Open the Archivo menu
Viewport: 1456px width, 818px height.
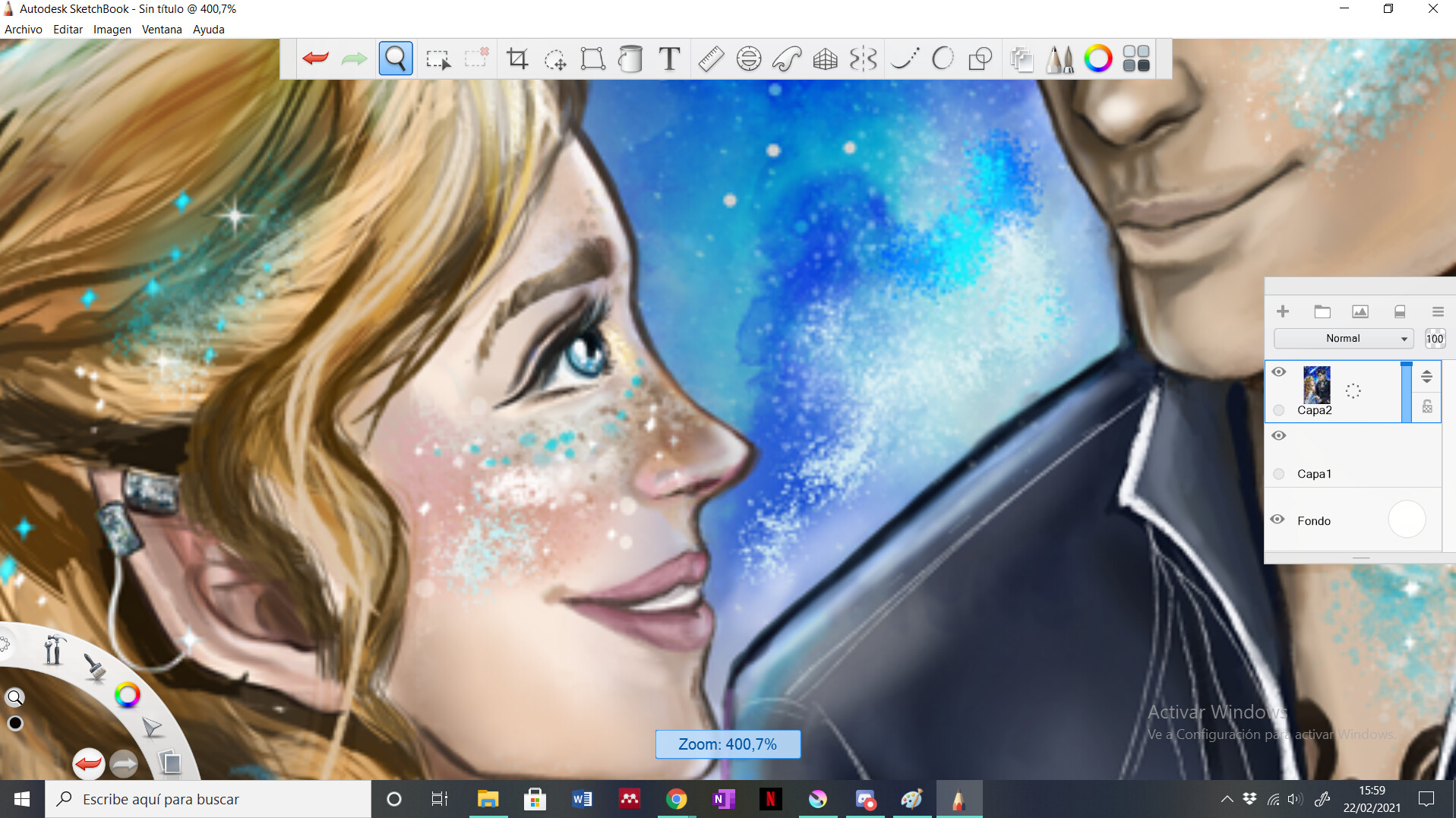[24, 30]
